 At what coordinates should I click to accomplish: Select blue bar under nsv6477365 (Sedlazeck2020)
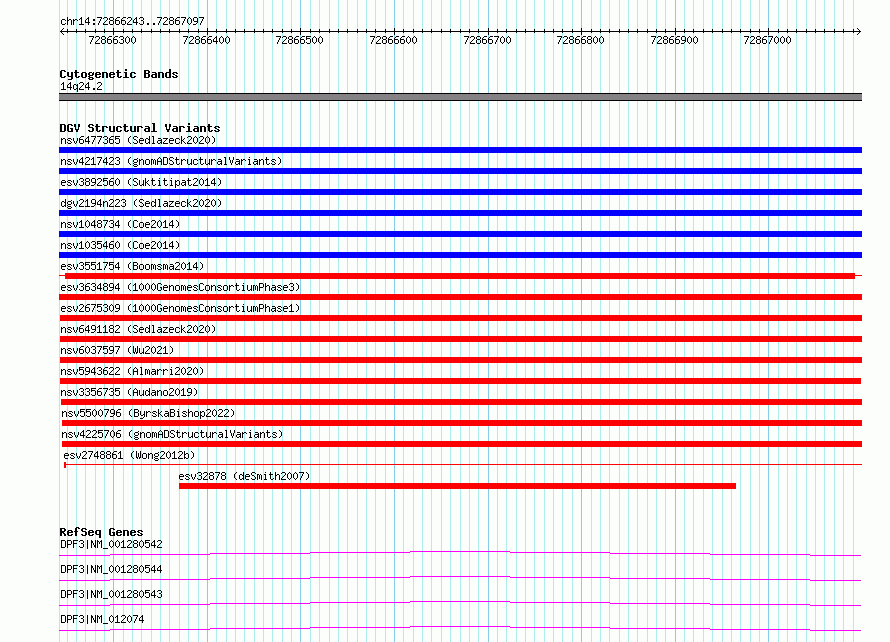(x=460, y=150)
